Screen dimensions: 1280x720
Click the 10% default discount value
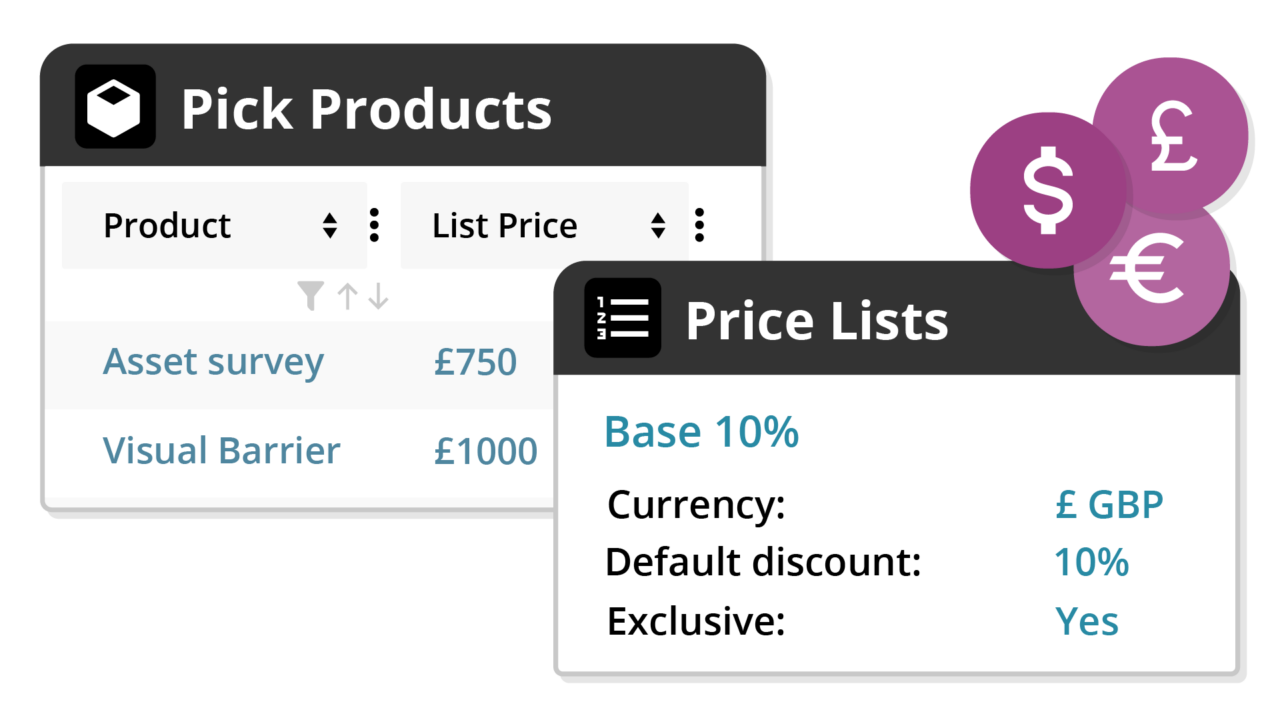(x=1091, y=562)
